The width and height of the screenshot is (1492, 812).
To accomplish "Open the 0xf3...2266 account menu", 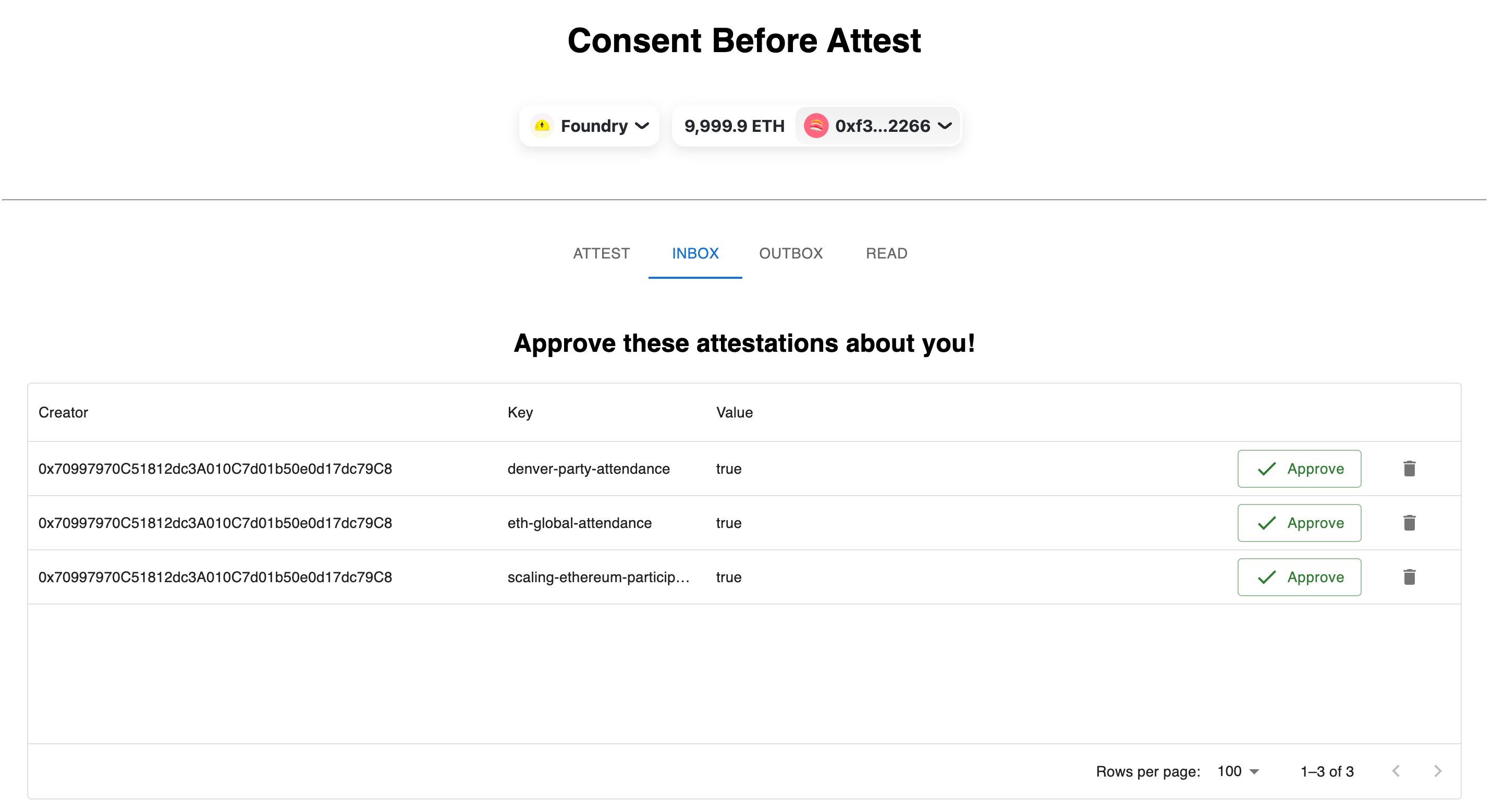I will pos(877,126).
